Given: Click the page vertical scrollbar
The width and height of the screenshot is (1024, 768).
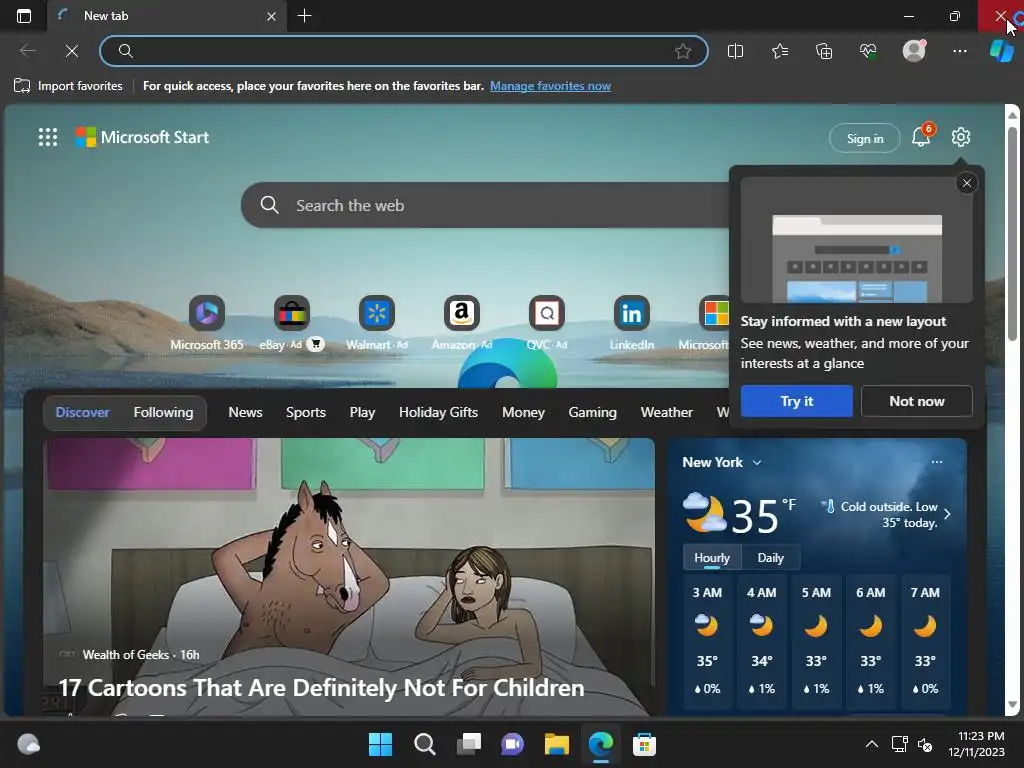Looking at the screenshot, I should click(1012, 233).
